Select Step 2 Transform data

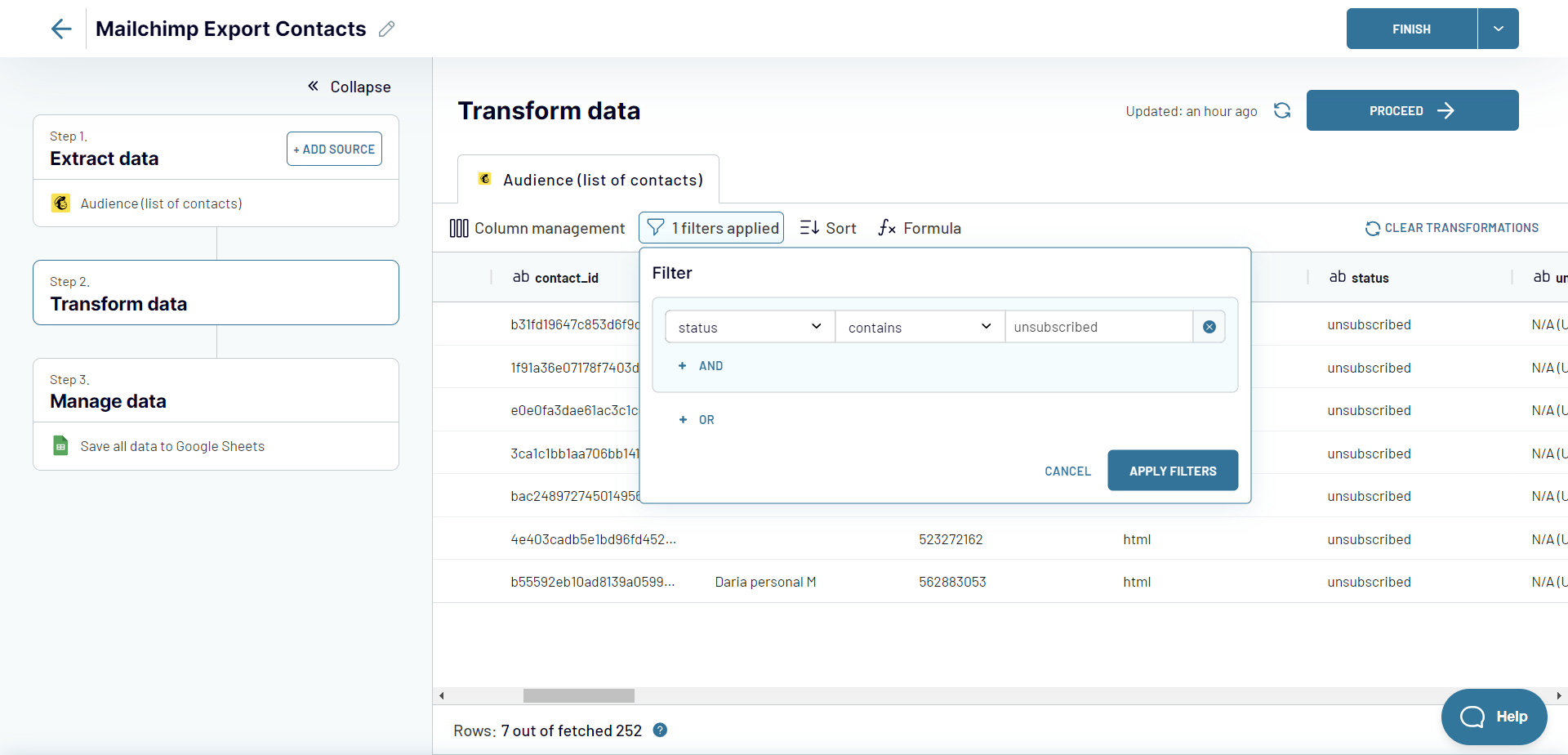point(215,293)
